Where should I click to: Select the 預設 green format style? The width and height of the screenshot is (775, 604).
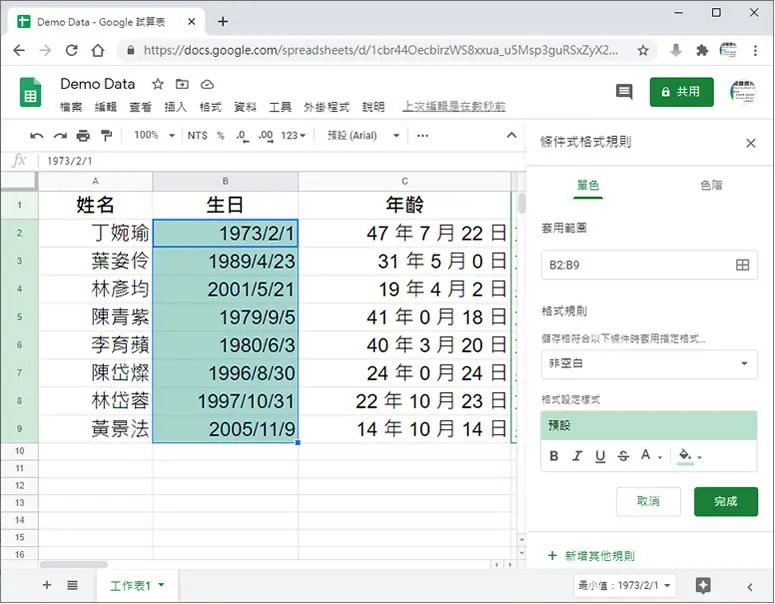pos(649,426)
